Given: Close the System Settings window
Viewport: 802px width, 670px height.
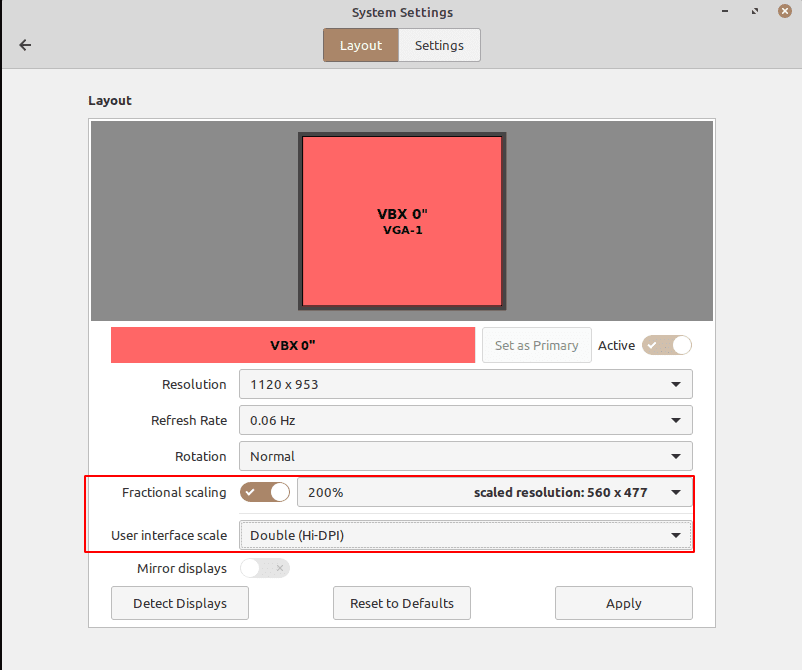Looking at the screenshot, I should point(785,11).
